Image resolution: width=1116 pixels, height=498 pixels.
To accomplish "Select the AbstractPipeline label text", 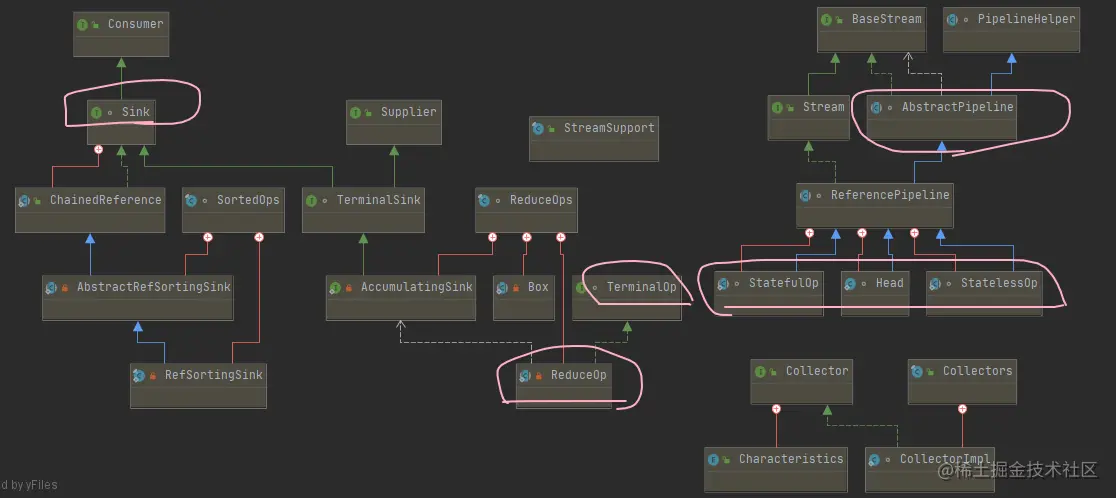I will (x=957, y=108).
